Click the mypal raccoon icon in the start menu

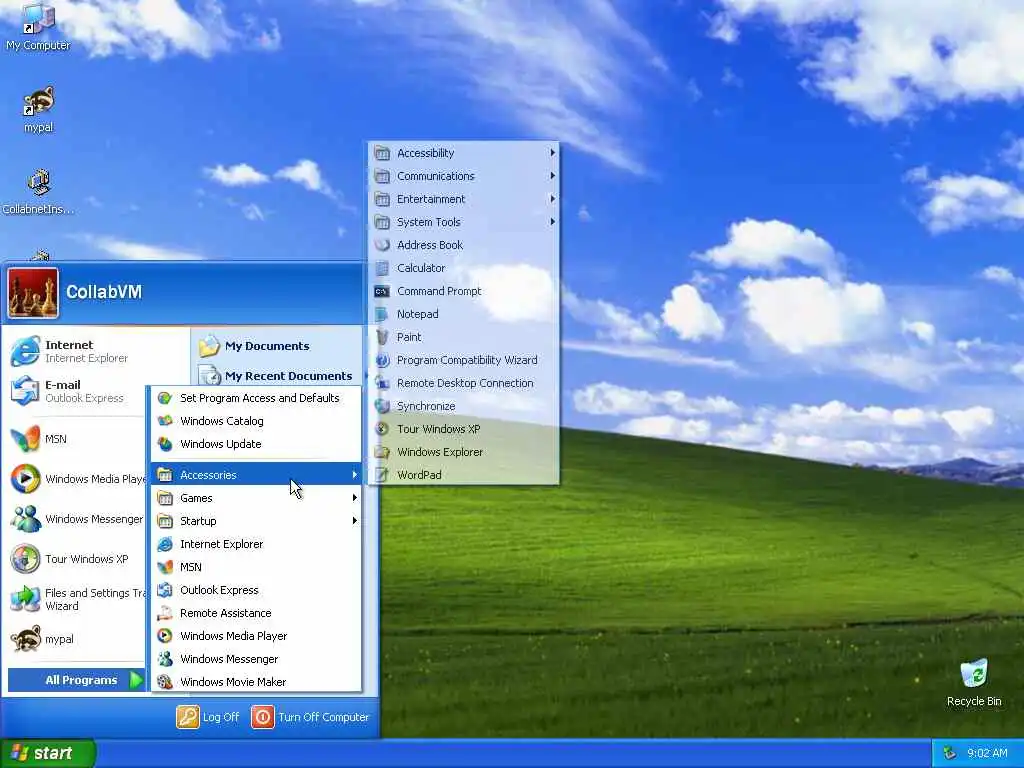click(25, 639)
